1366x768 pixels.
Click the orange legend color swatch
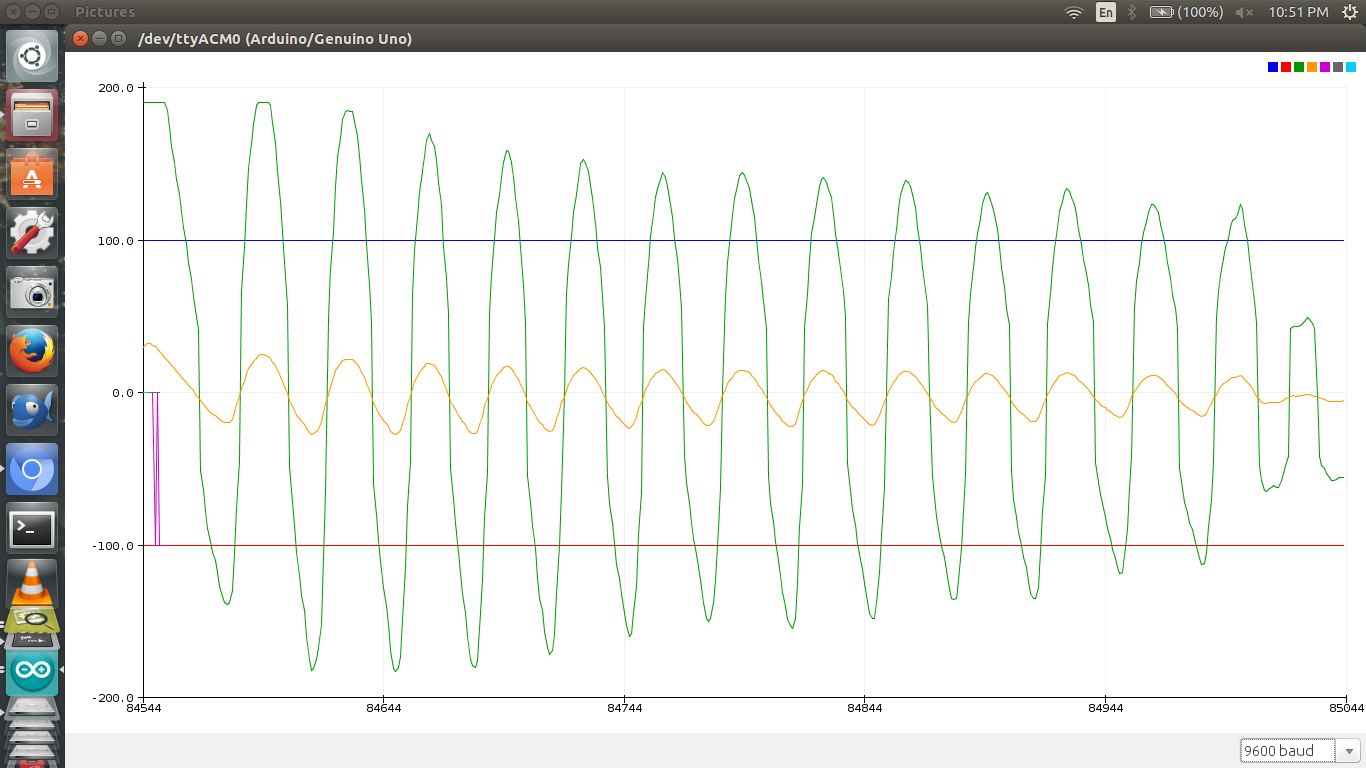[x=1312, y=67]
